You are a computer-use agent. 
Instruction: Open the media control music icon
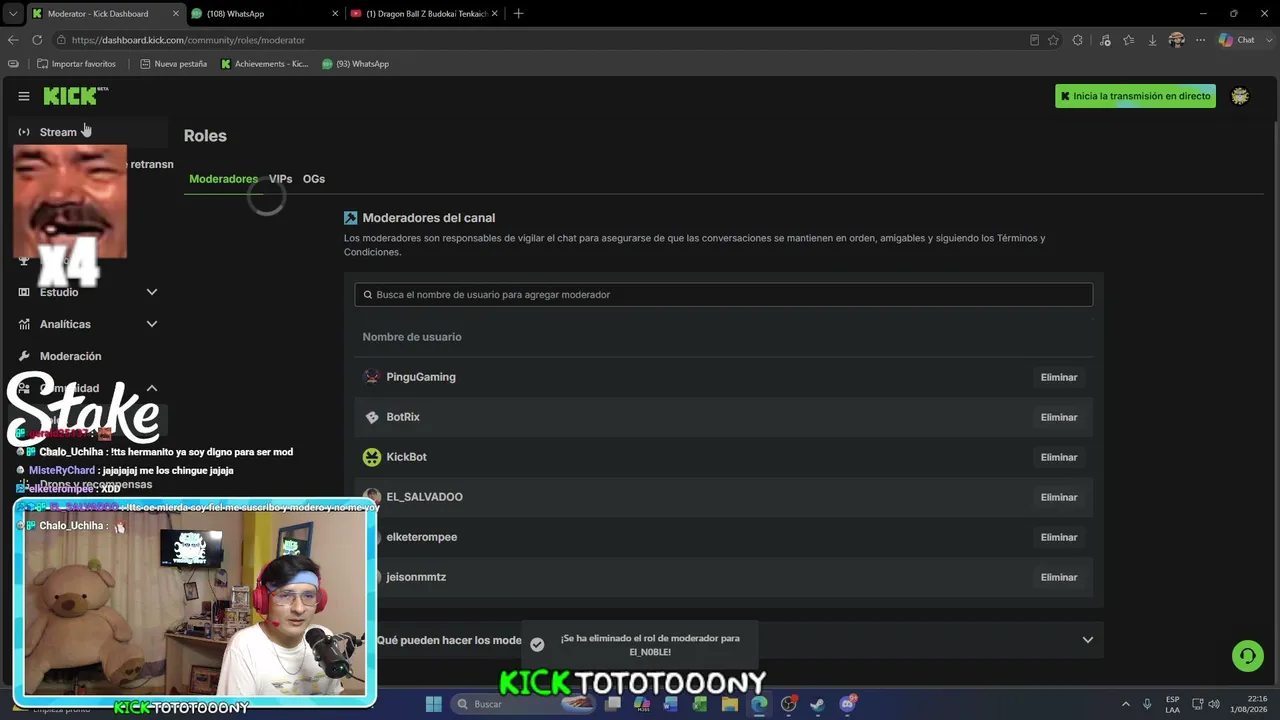pyautogui.click(x=1105, y=40)
